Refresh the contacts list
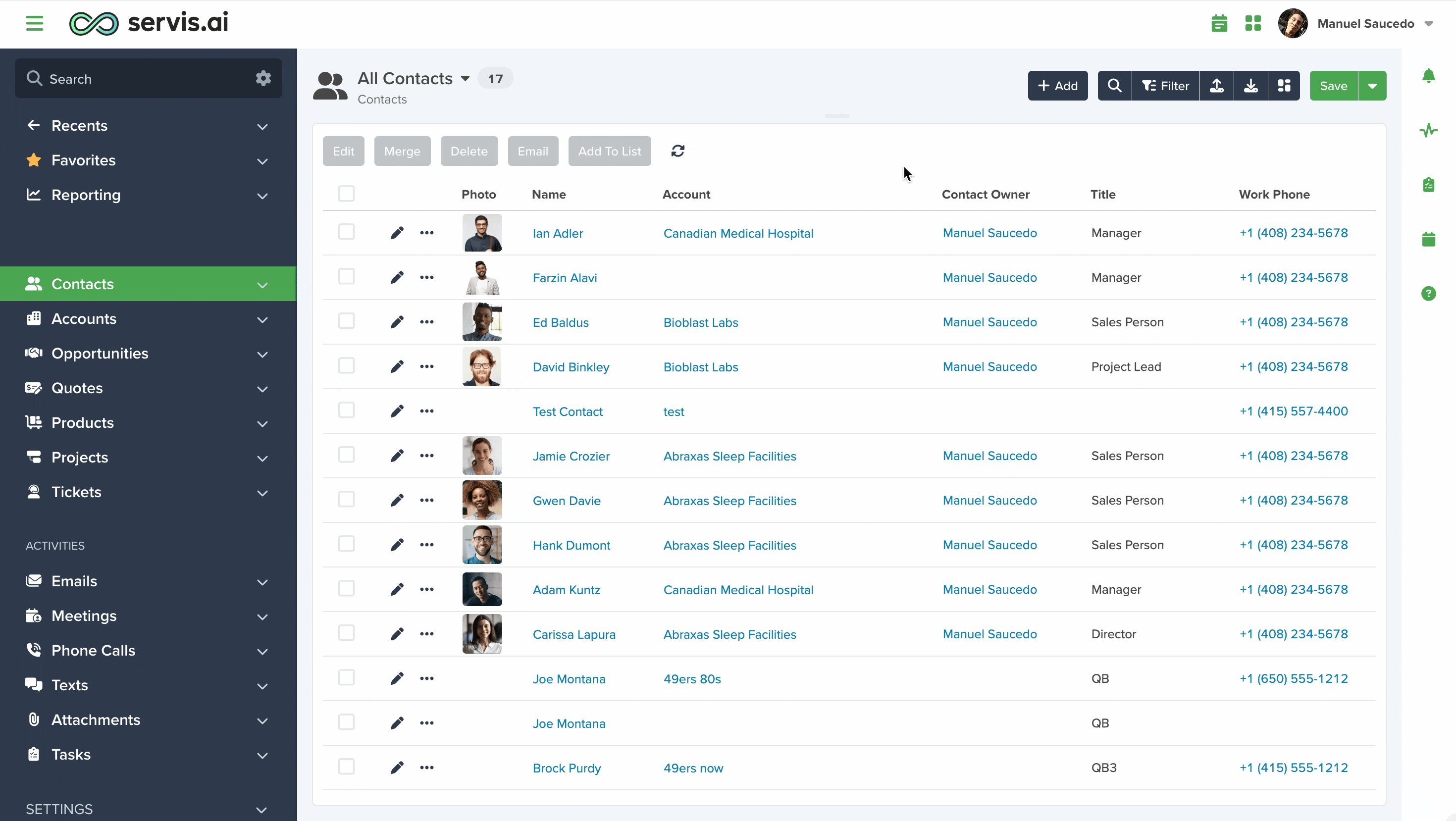 677,151
